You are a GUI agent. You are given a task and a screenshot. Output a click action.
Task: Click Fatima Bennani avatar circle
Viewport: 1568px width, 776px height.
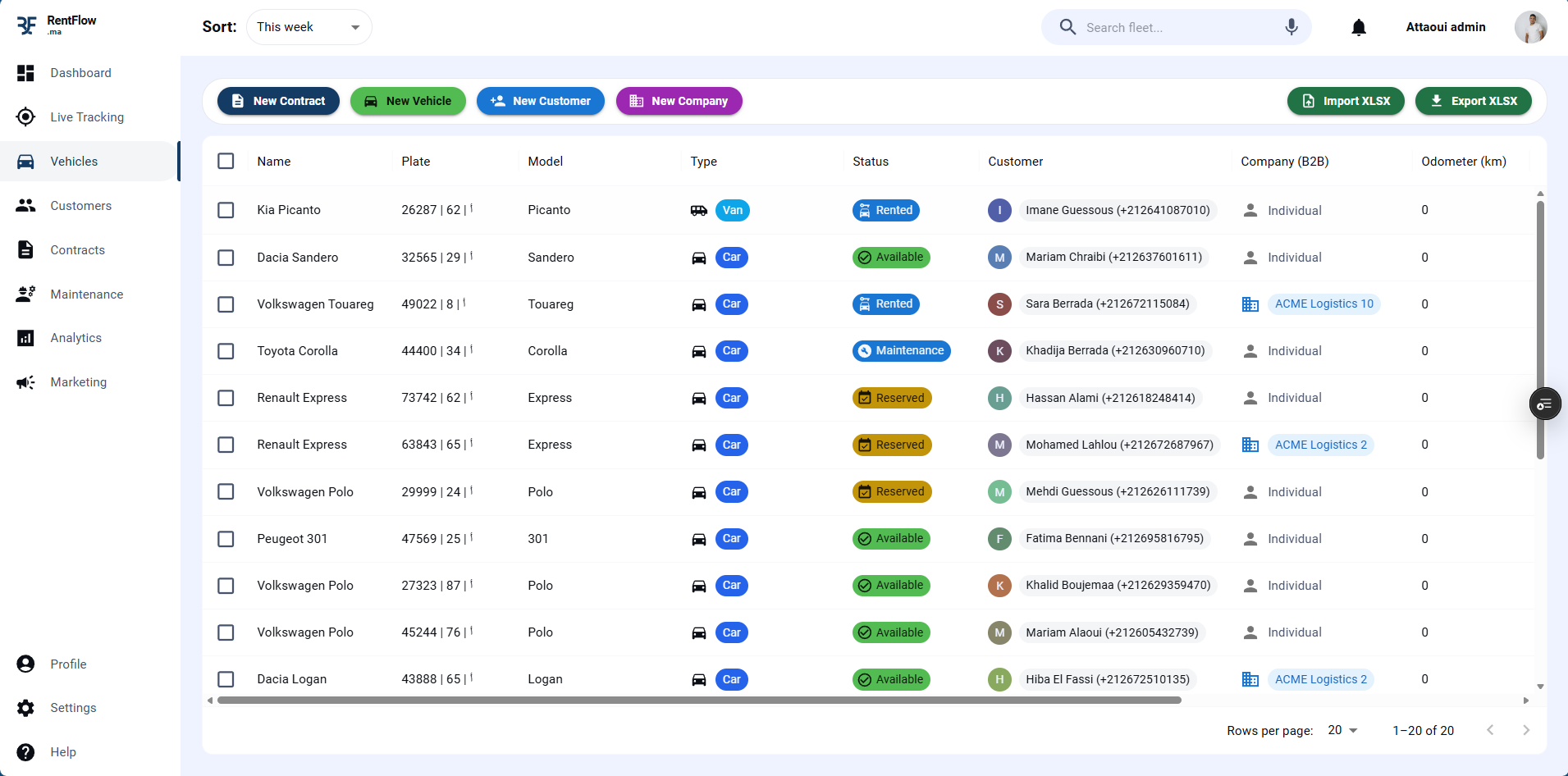coord(999,539)
